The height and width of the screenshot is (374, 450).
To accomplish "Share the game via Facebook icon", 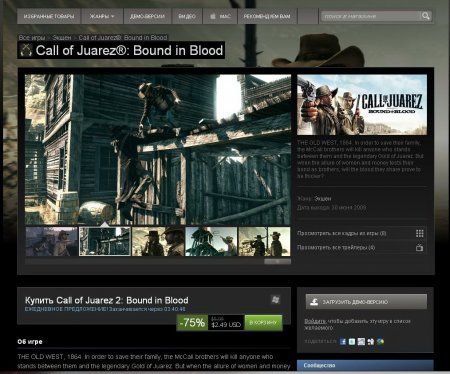I will [343, 341].
